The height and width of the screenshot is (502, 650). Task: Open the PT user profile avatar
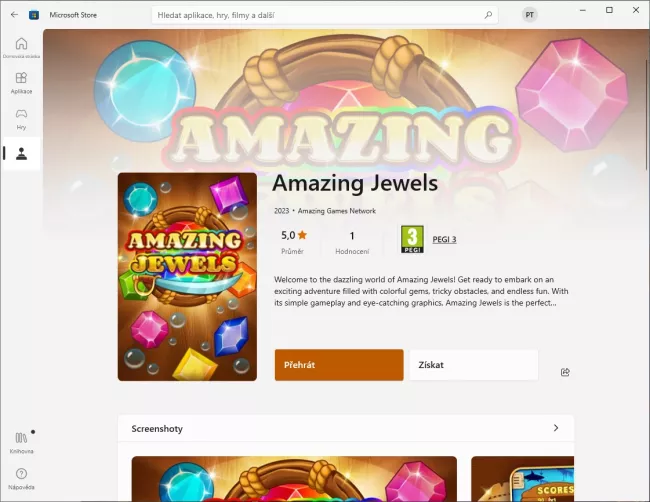529,15
